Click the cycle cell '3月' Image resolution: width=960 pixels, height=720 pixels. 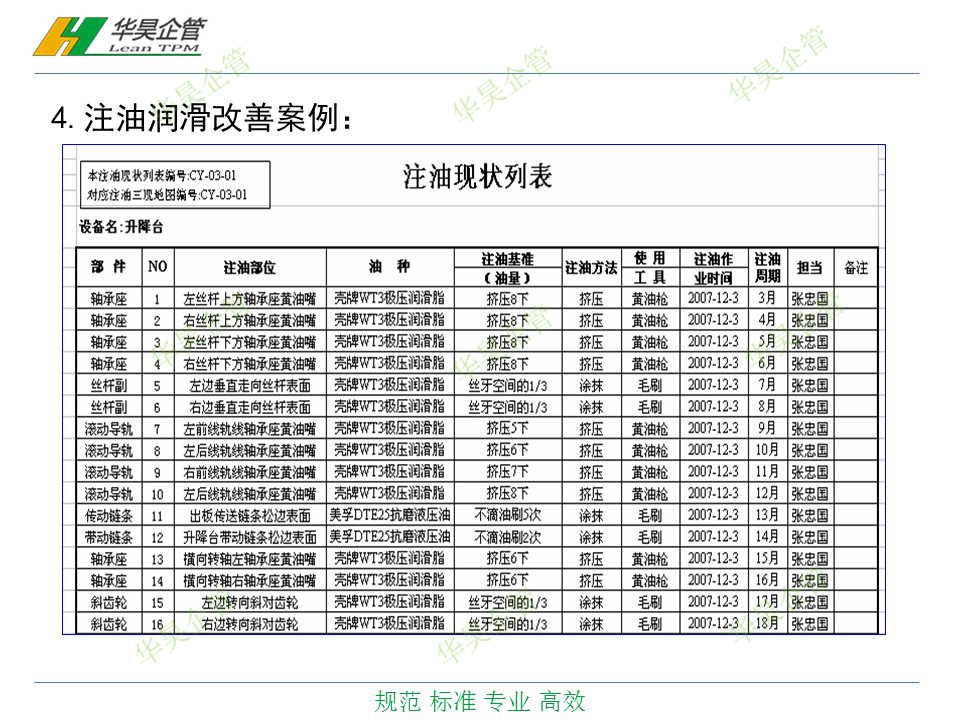click(767, 298)
